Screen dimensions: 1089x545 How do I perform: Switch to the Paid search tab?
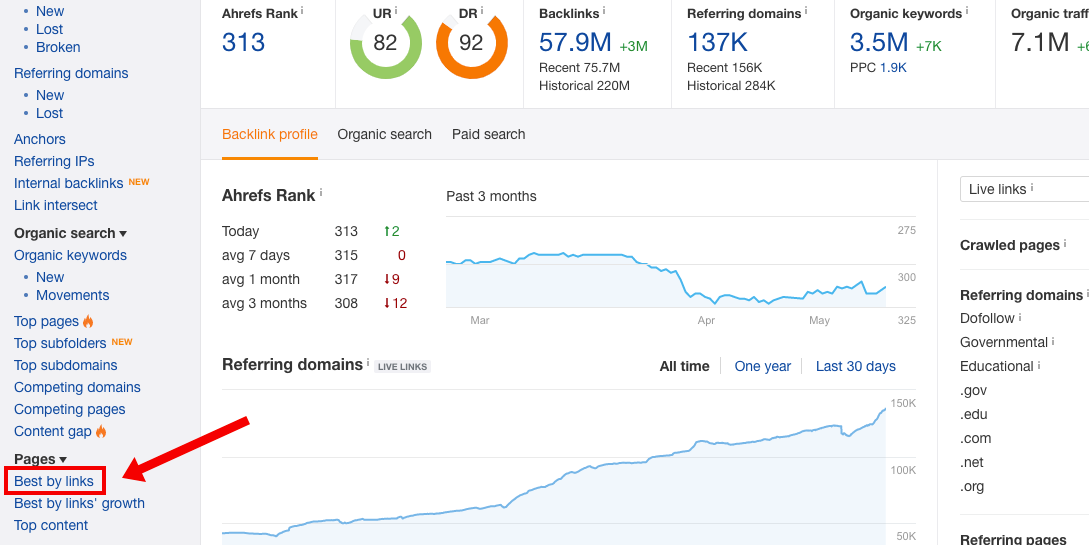click(489, 134)
